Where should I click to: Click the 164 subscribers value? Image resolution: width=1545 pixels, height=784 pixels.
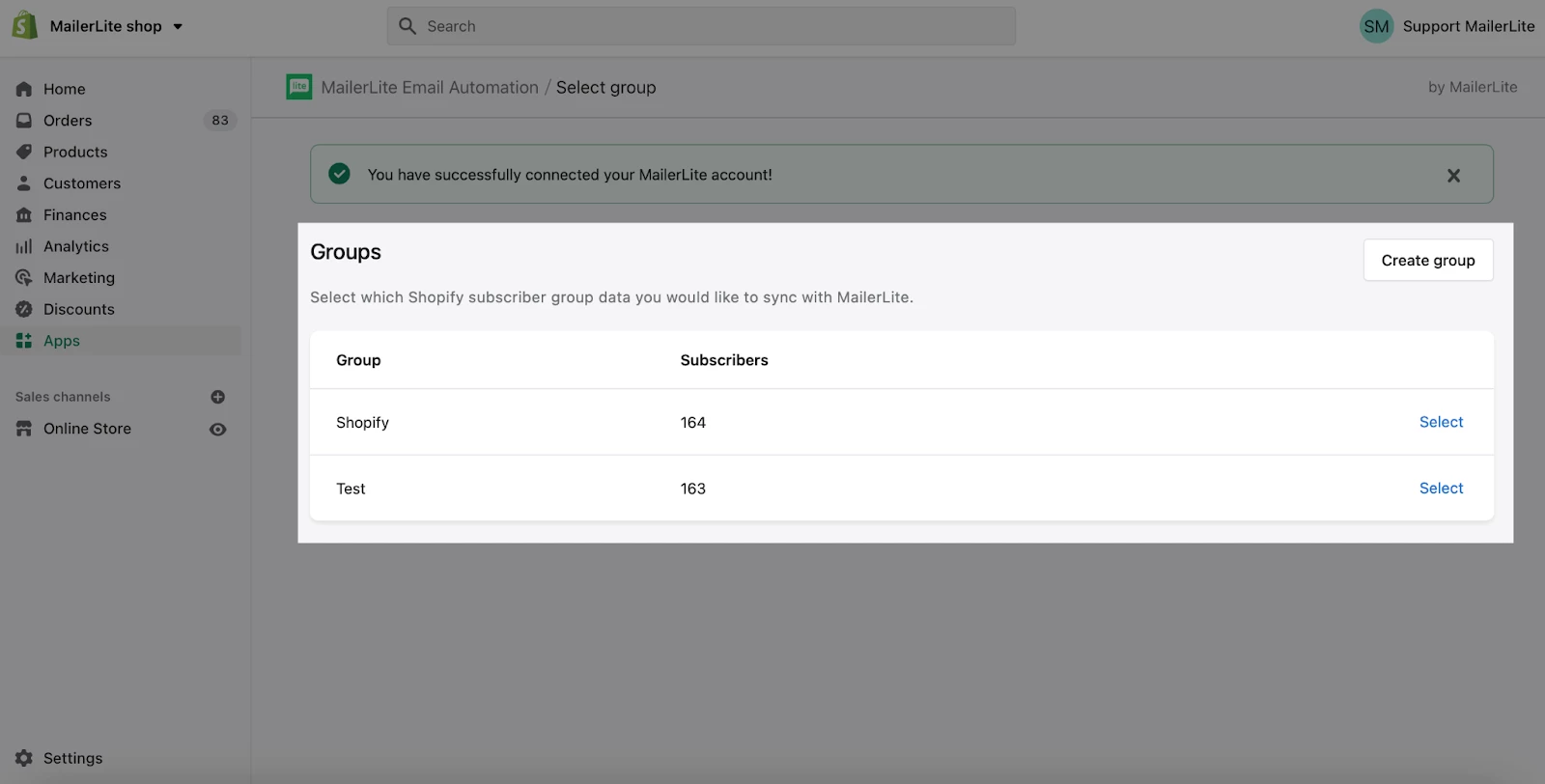692,423
